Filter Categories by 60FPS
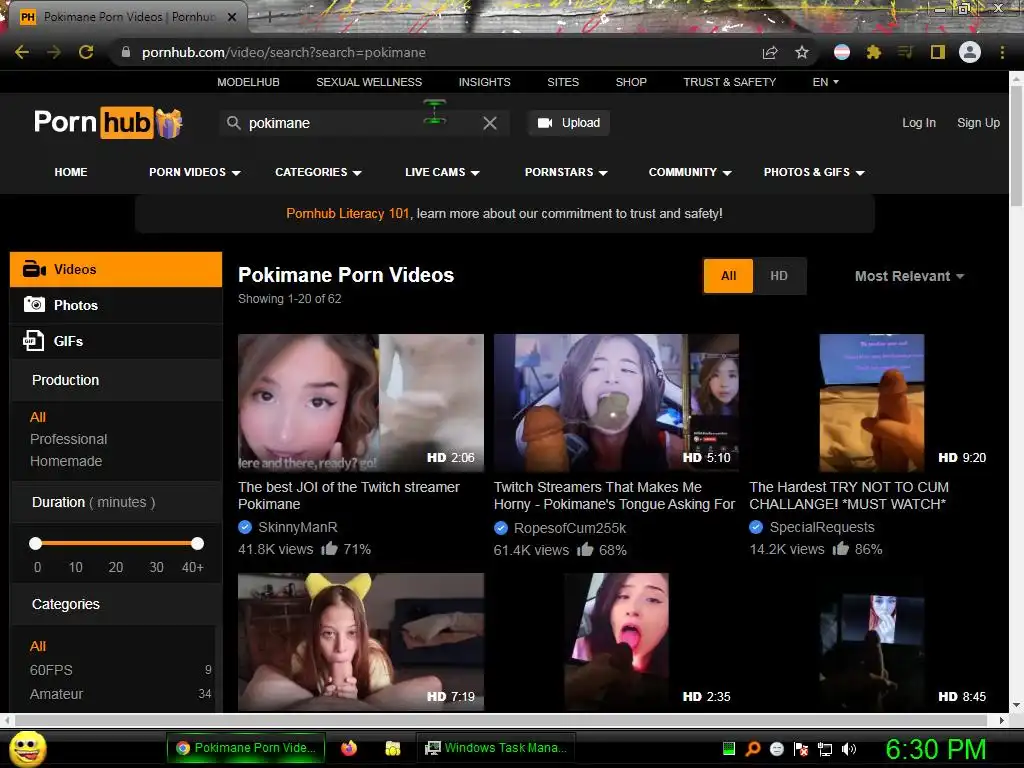Screen dimensions: 1024x768 51,670
